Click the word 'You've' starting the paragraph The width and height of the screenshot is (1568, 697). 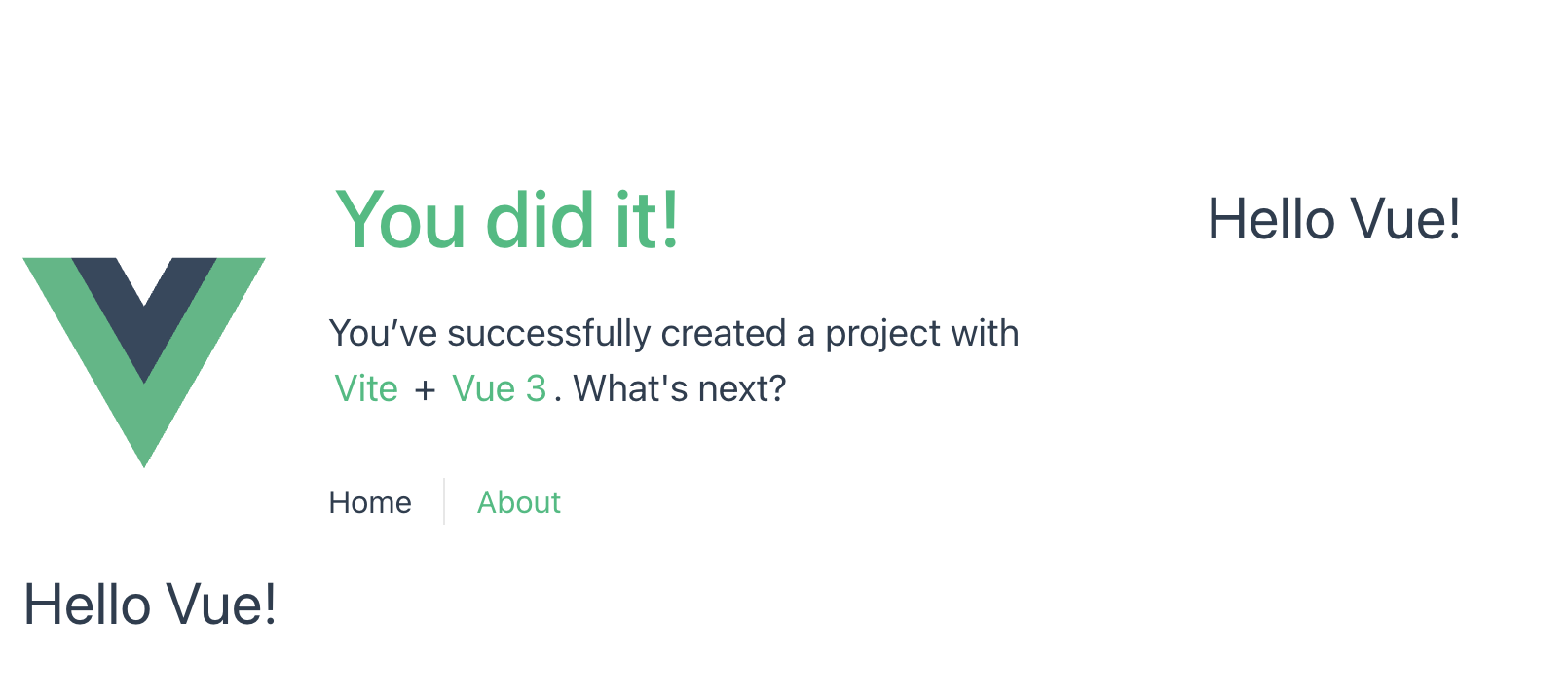383,333
